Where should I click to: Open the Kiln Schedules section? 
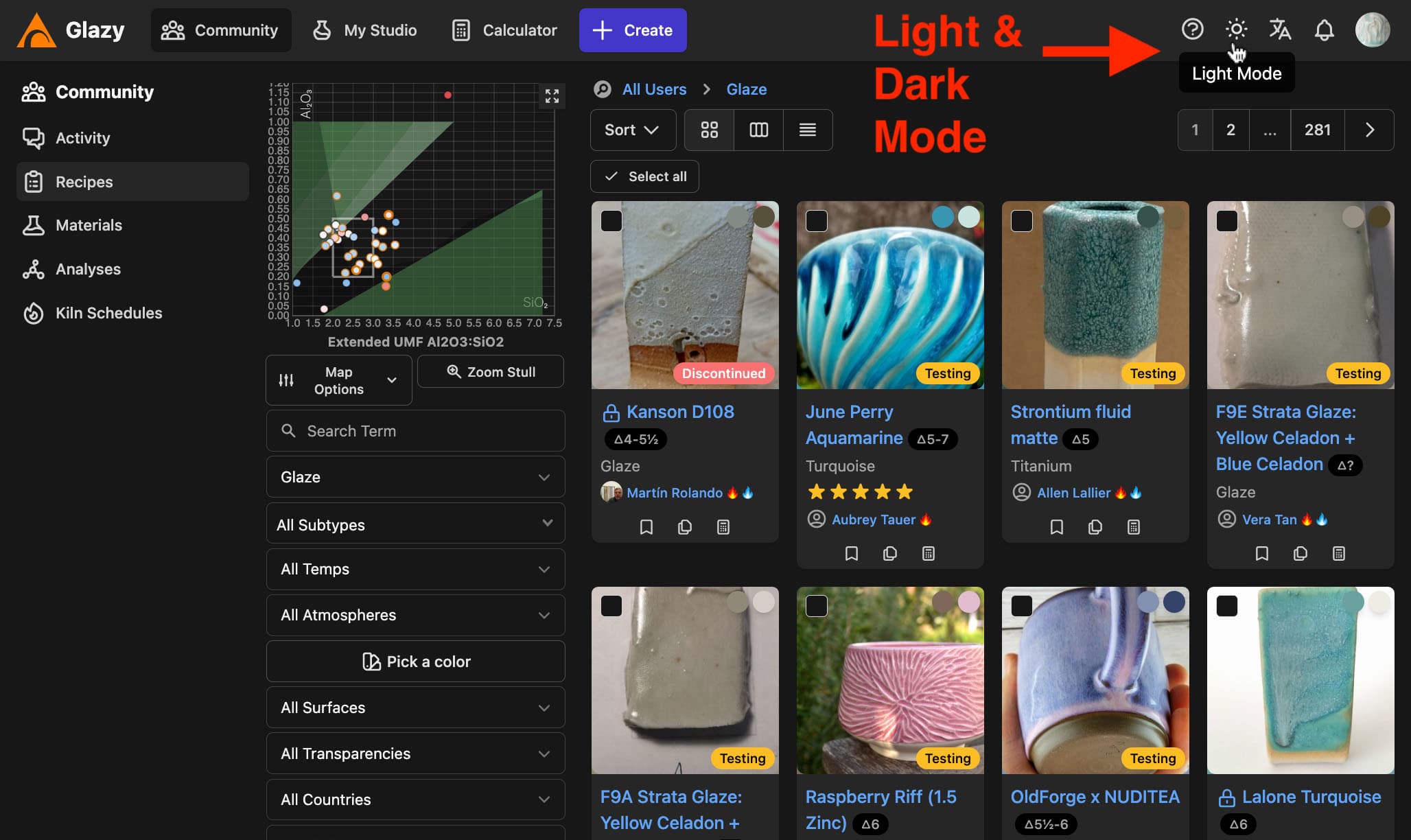point(108,313)
